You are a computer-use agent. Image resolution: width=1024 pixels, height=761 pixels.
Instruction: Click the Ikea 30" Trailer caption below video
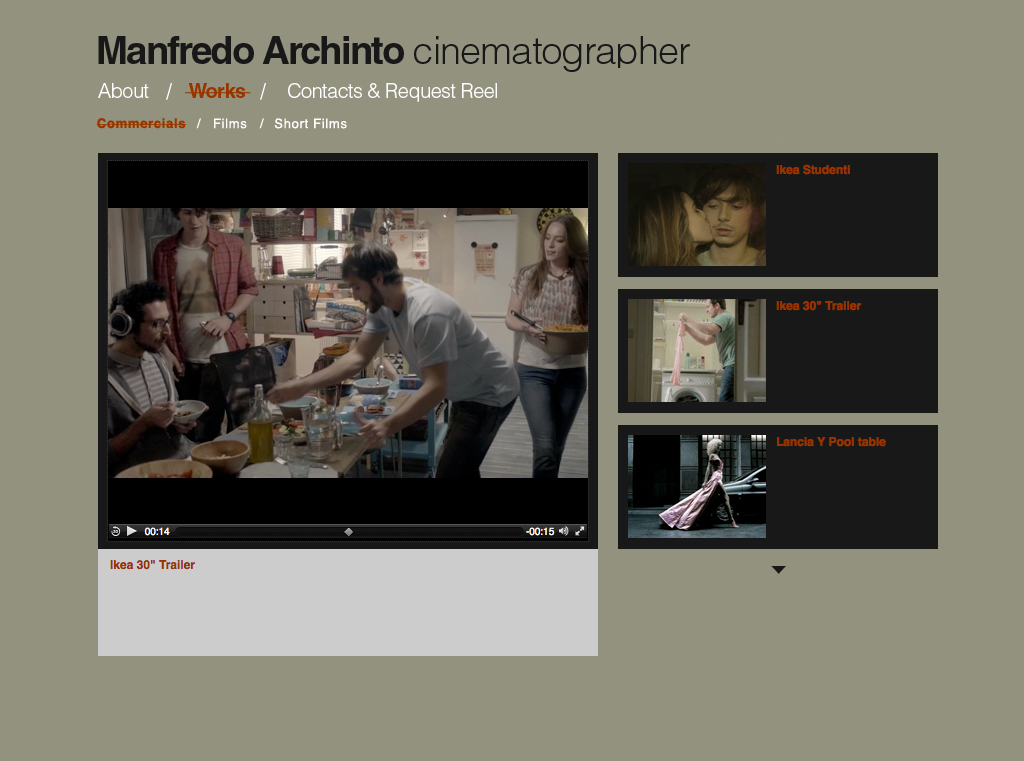tap(152, 565)
